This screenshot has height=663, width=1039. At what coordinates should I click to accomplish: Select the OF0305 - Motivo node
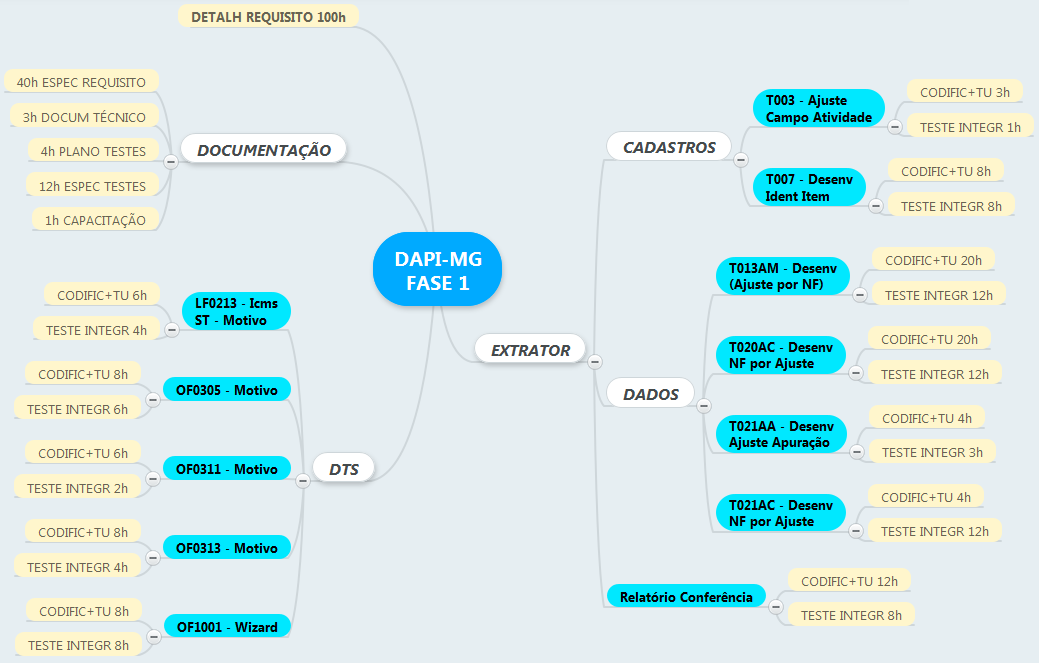pyautogui.click(x=227, y=390)
